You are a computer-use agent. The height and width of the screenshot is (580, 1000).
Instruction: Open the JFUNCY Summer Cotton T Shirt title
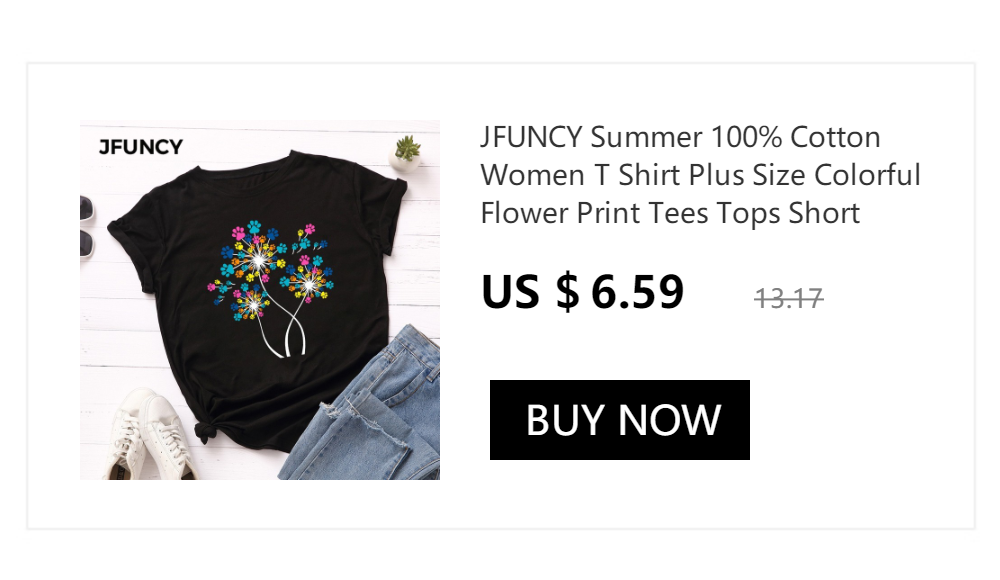[700, 175]
